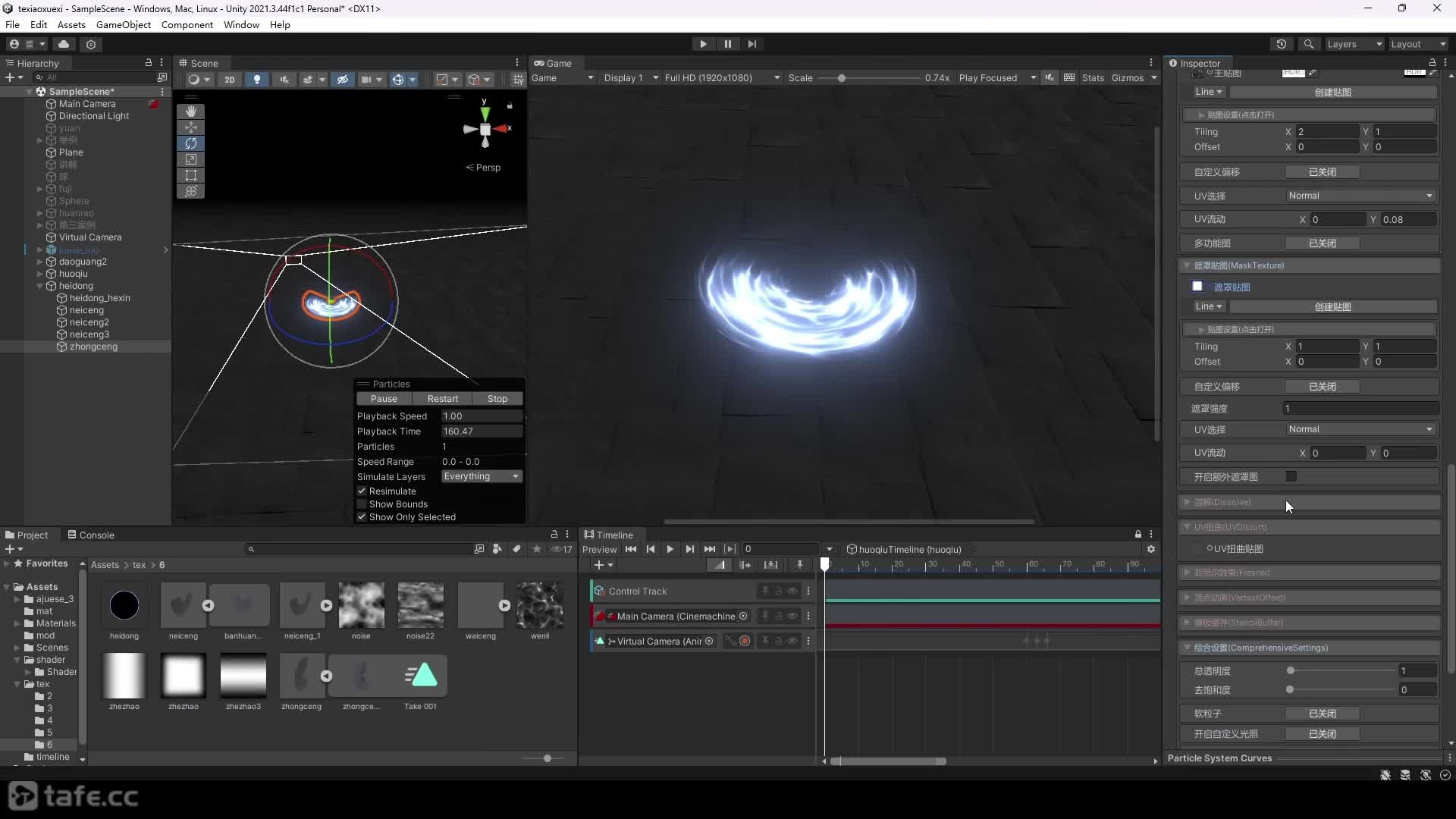Open the GameObject menu
The width and height of the screenshot is (1456, 819).
pos(124,24)
